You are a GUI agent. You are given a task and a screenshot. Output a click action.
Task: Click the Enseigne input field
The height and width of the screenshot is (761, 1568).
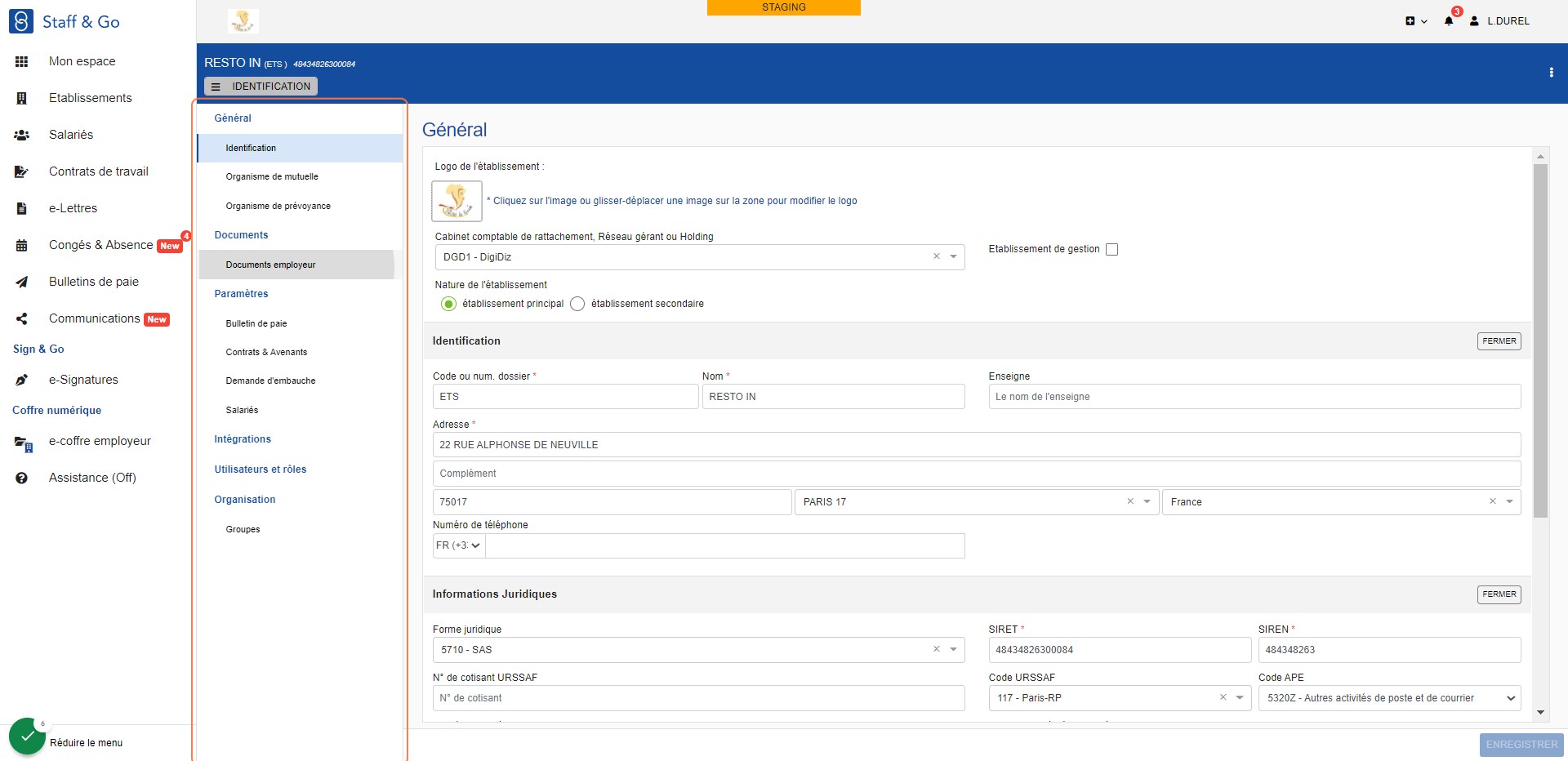click(1254, 397)
